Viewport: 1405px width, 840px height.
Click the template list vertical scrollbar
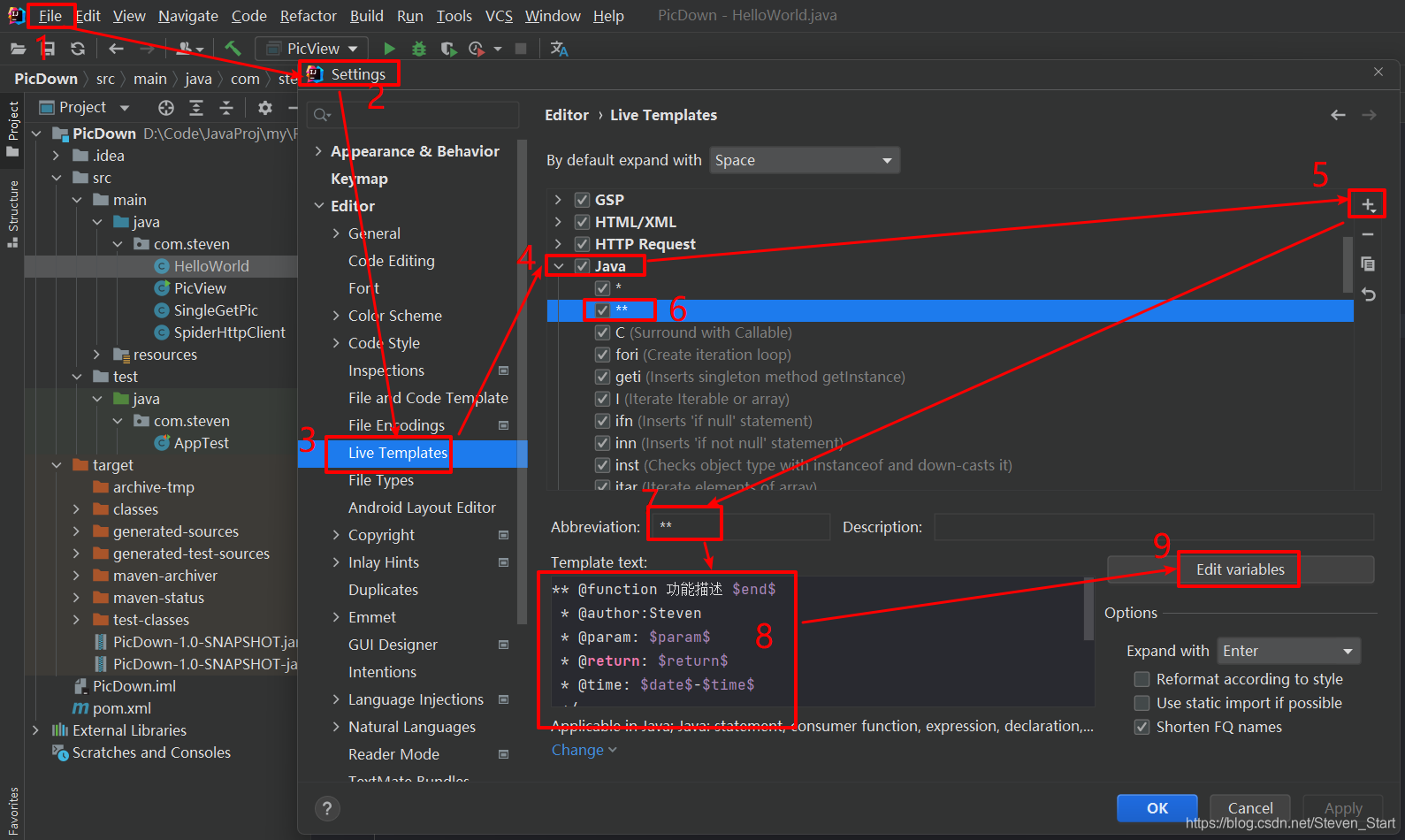1348,265
